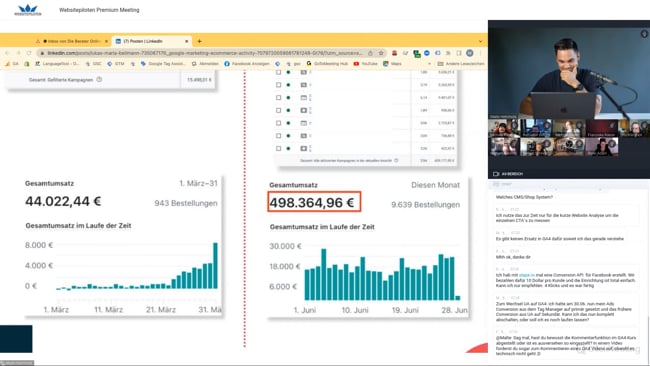Viewport: 650px width, 366px height.
Task: Click the green status dot in bottom campaign row
Action: (289, 148)
